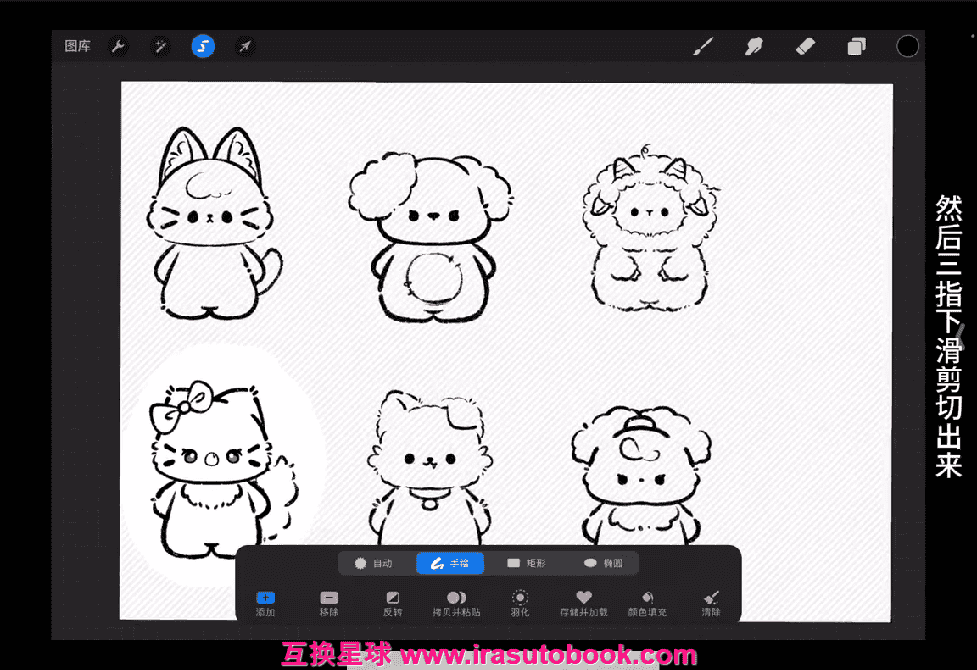Open the Layers panel
The image size is (977, 670).
[857, 46]
